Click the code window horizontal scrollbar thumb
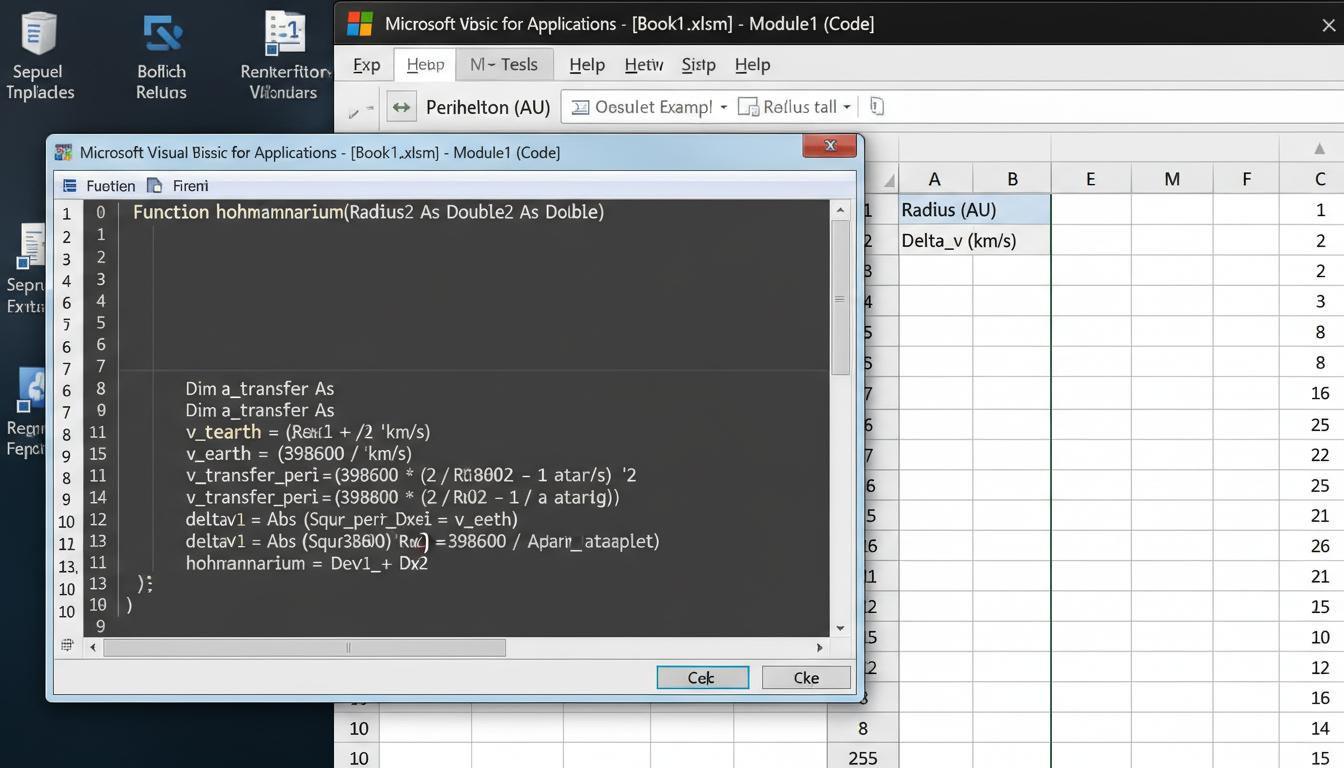This screenshot has height=768, width=1344. (x=305, y=648)
